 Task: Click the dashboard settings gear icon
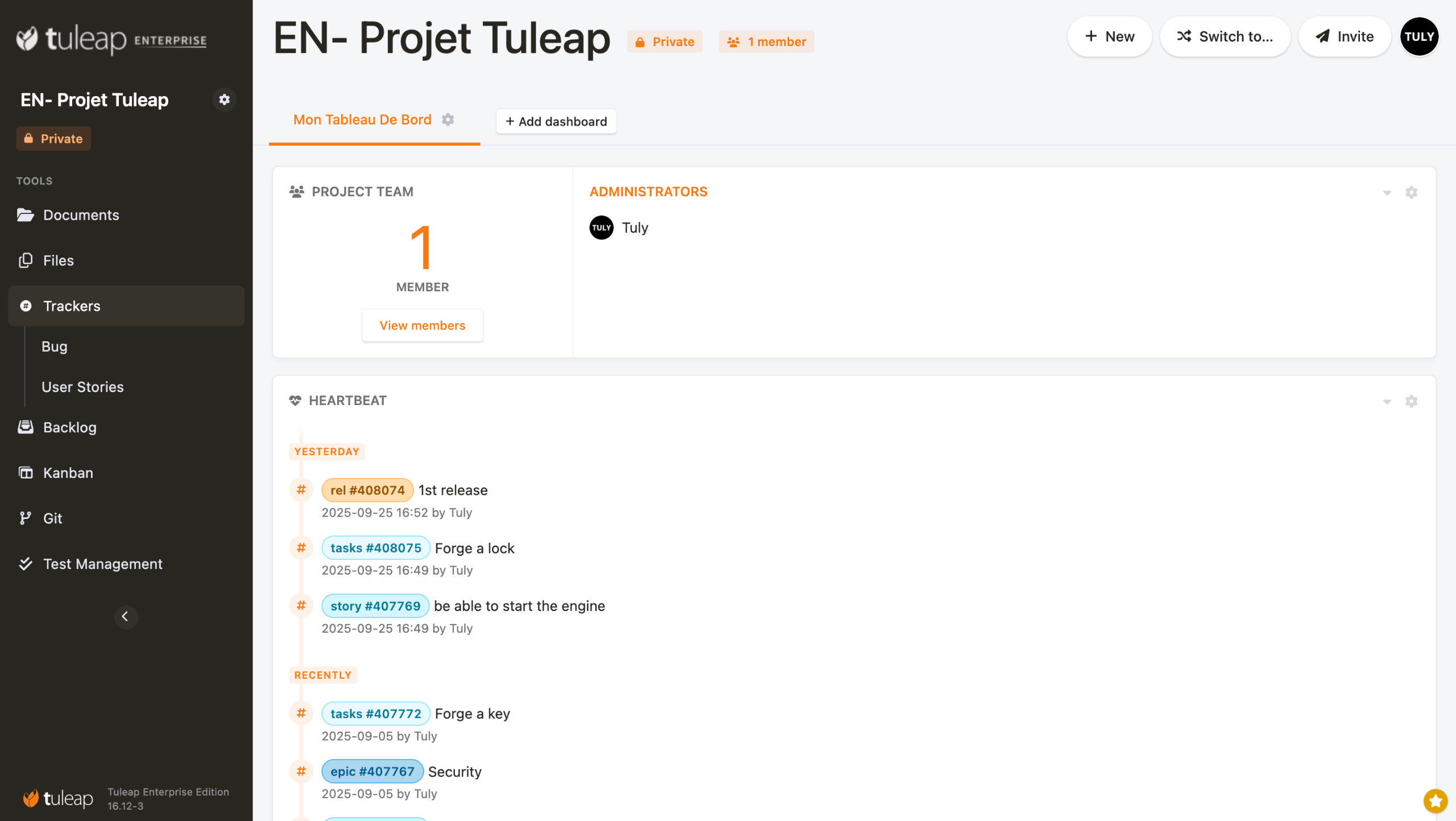point(448,120)
